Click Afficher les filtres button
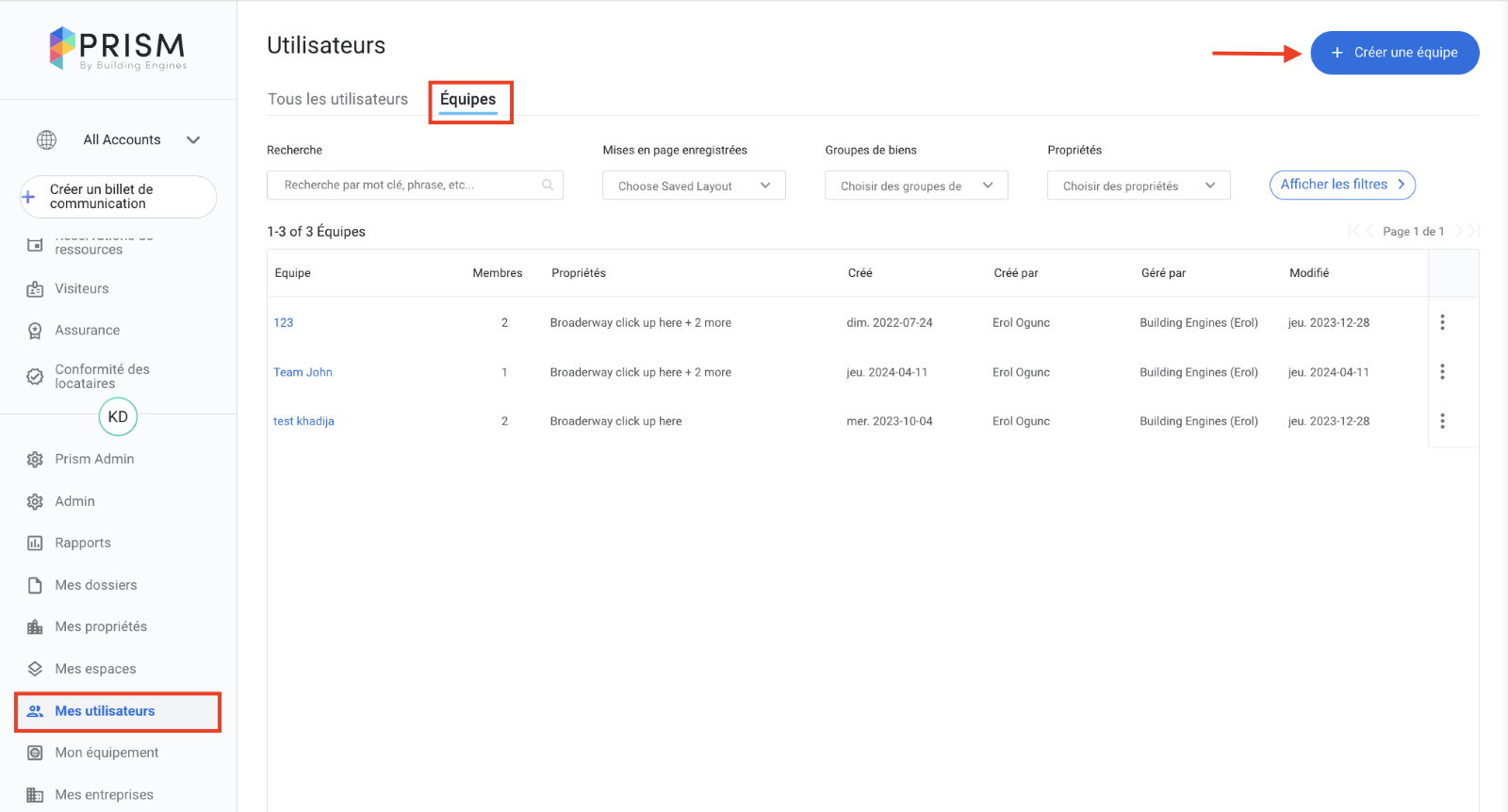The height and width of the screenshot is (812, 1508). (1342, 185)
